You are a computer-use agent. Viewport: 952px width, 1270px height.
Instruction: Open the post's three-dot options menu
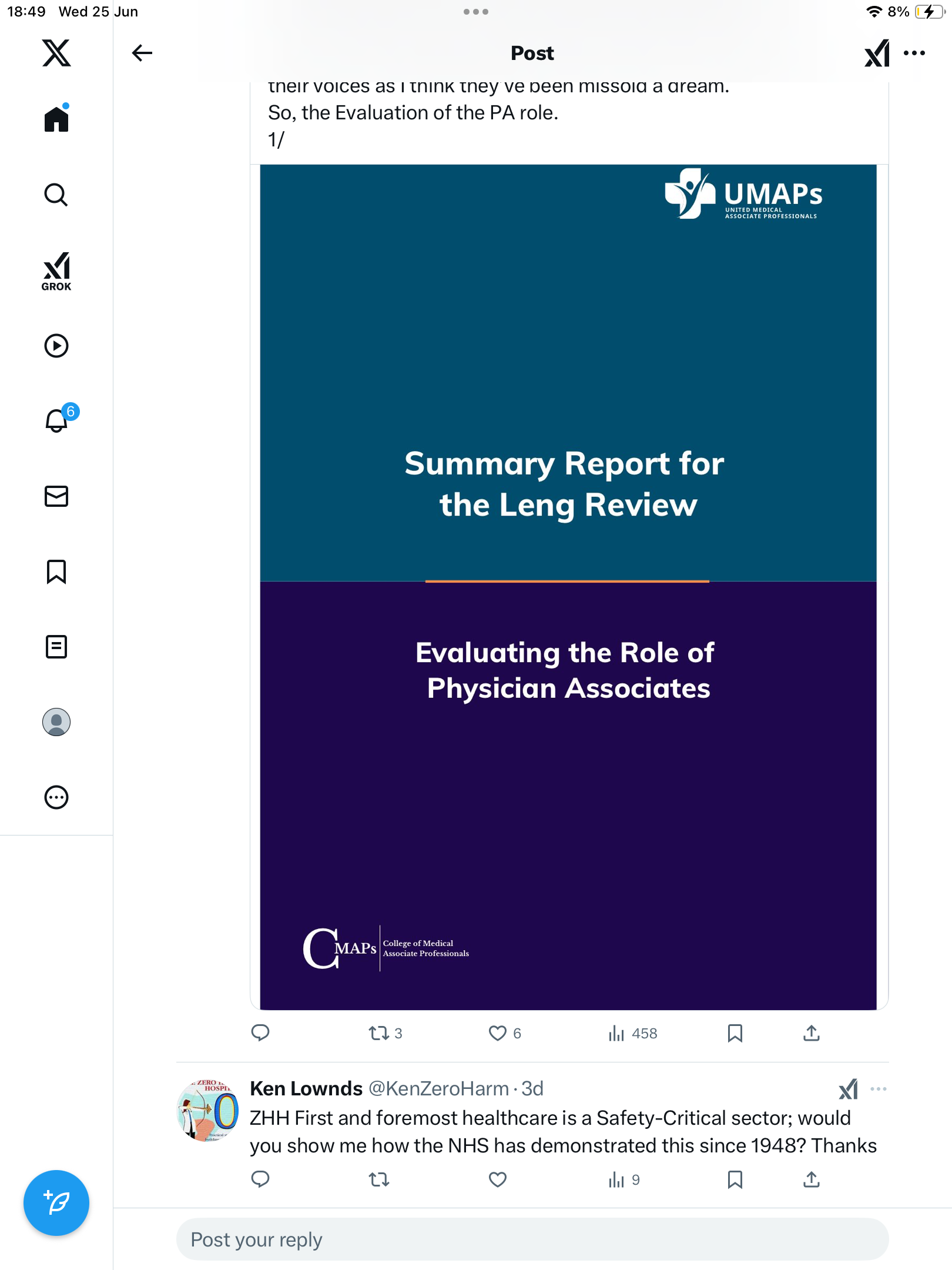click(914, 53)
